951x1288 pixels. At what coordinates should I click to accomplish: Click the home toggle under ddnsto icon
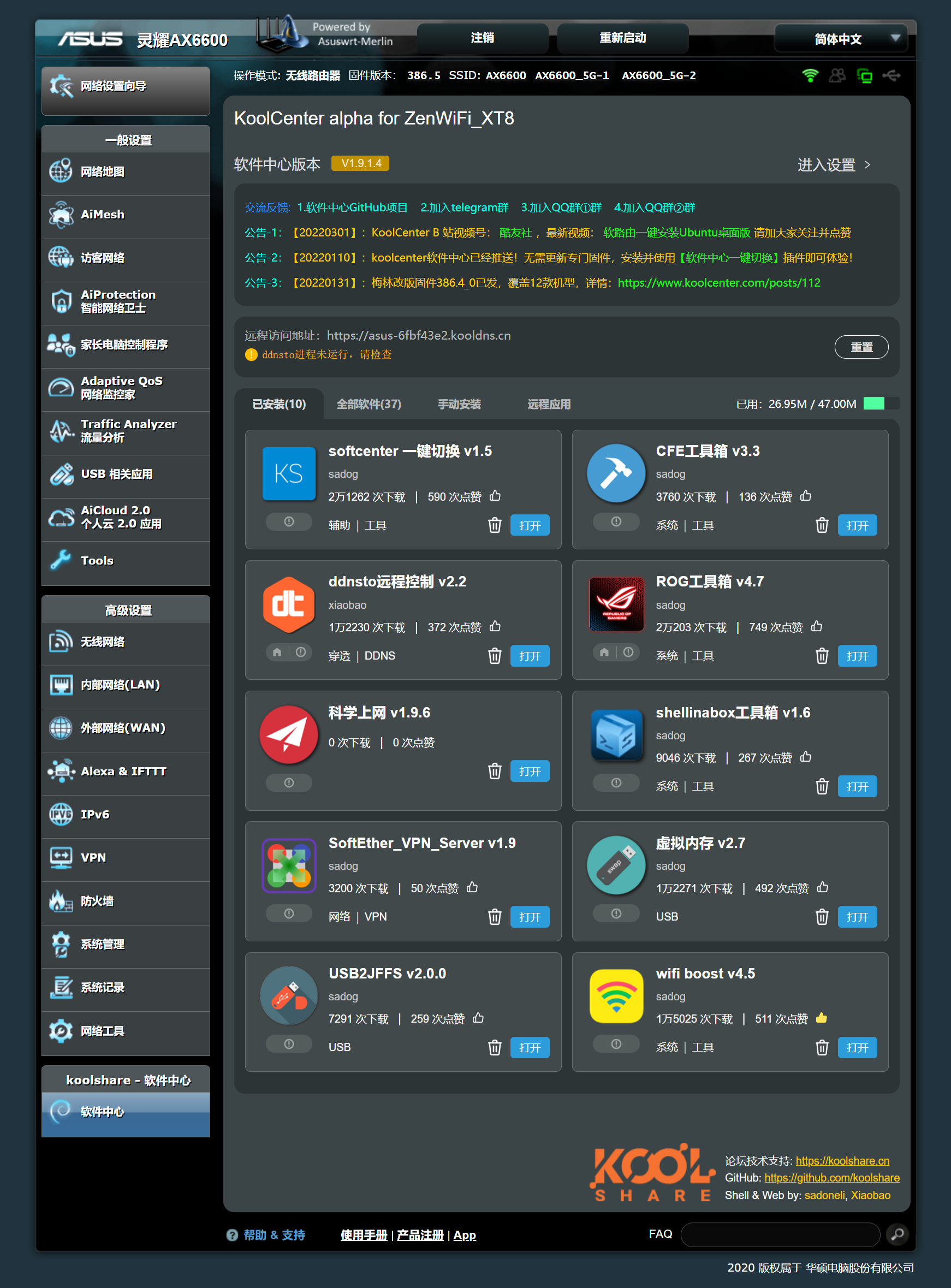pos(277,652)
